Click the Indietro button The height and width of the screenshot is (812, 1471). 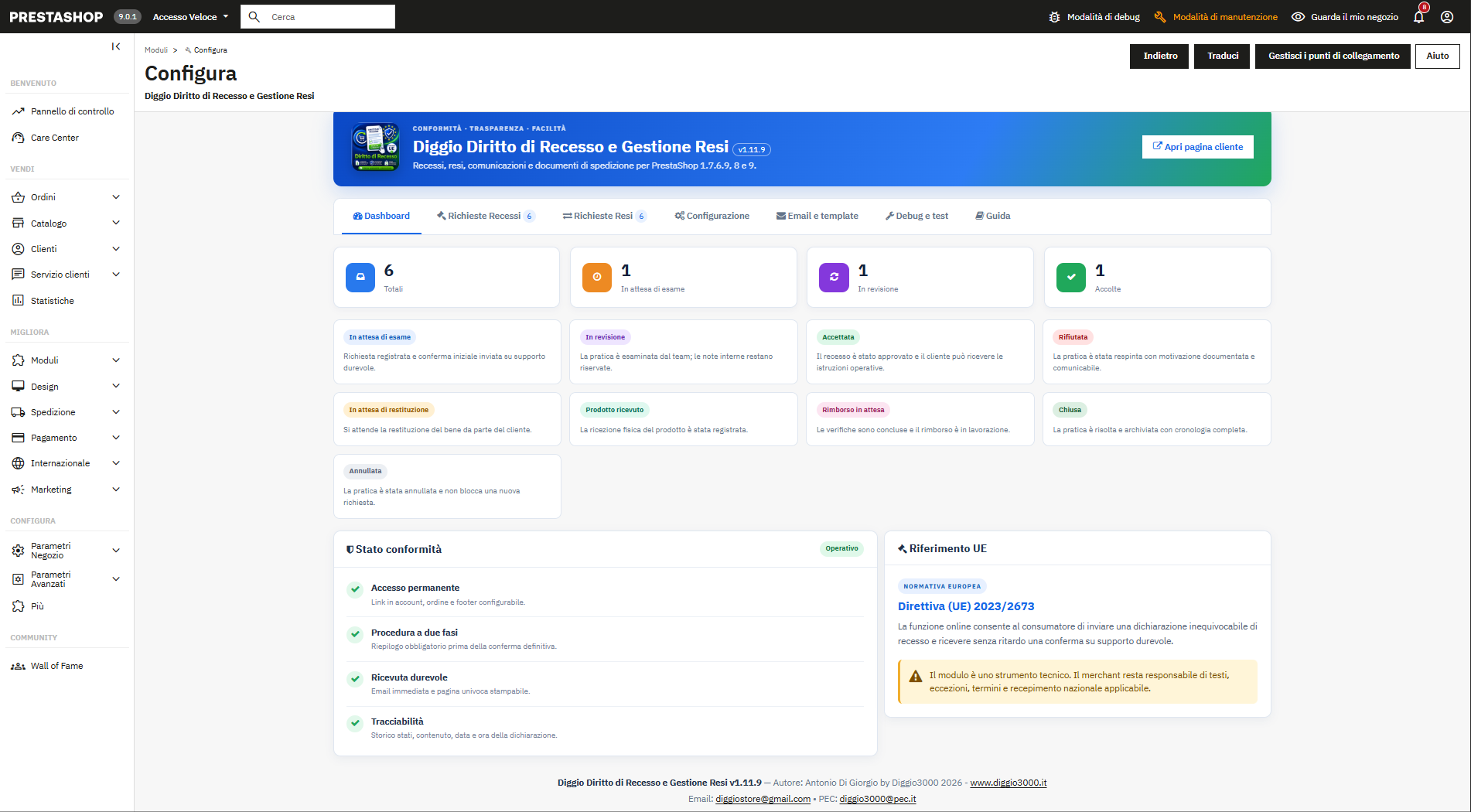pos(1159,56)
